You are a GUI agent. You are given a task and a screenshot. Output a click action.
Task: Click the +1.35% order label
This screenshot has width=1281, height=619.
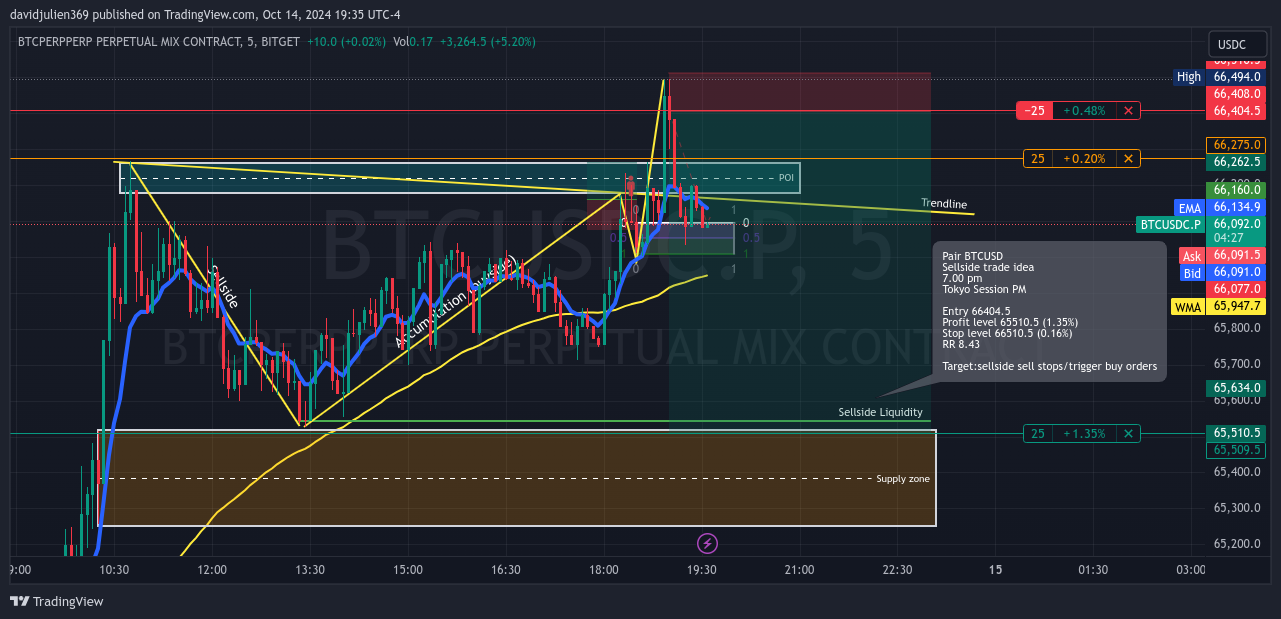[1084, 433]
